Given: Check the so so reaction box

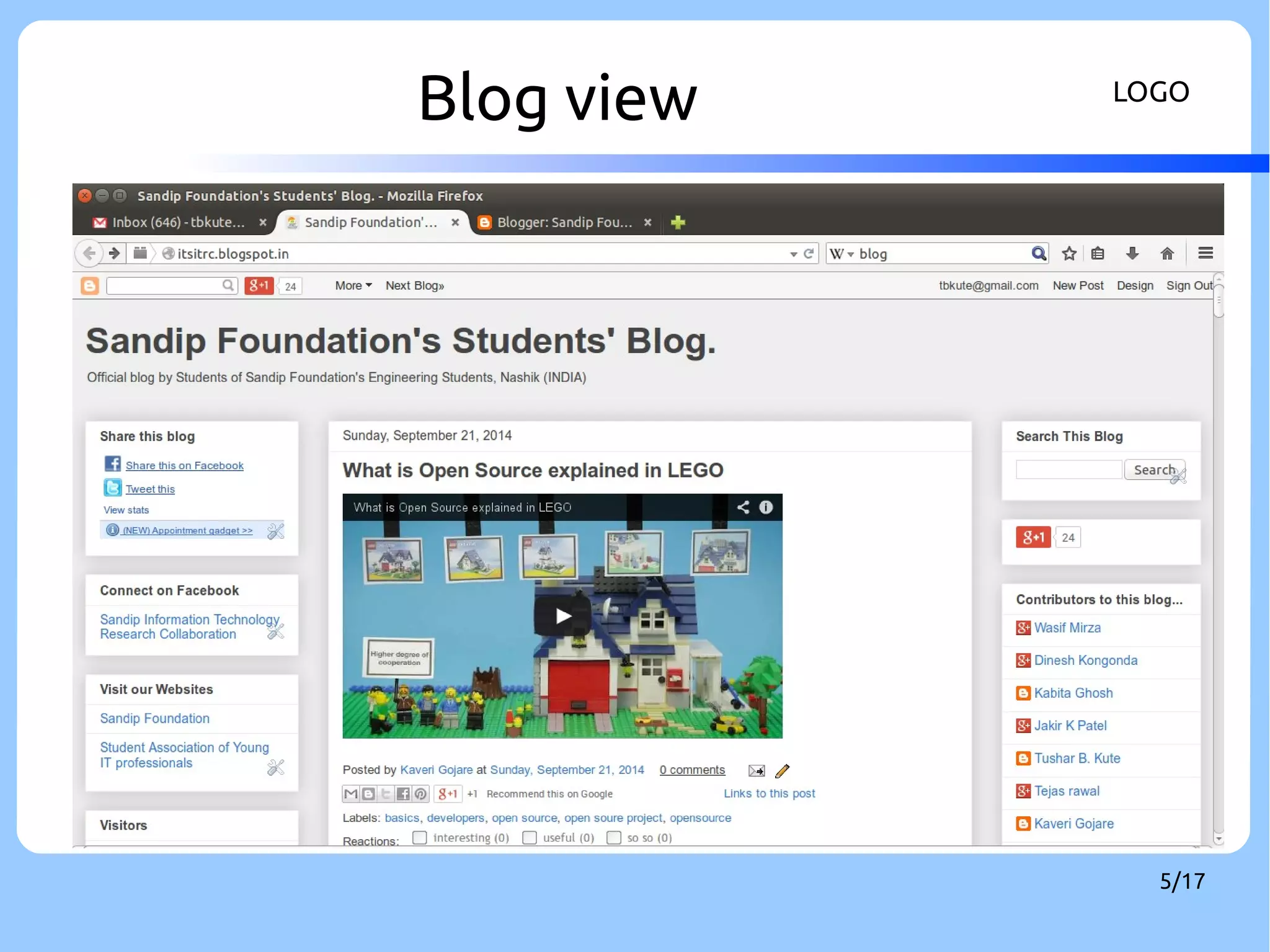Looking at the screenshot, I should coord(614,838).
